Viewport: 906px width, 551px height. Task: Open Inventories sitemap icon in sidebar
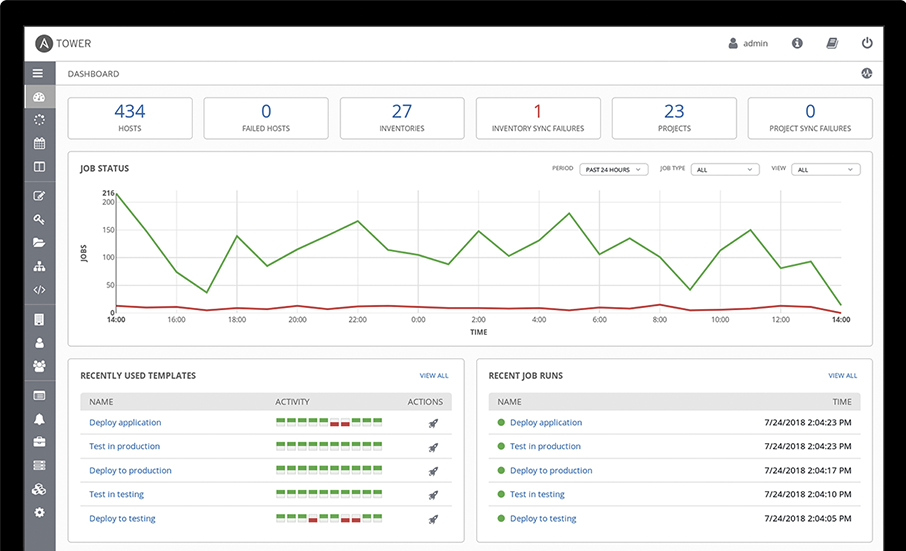[x=39, y=266]
